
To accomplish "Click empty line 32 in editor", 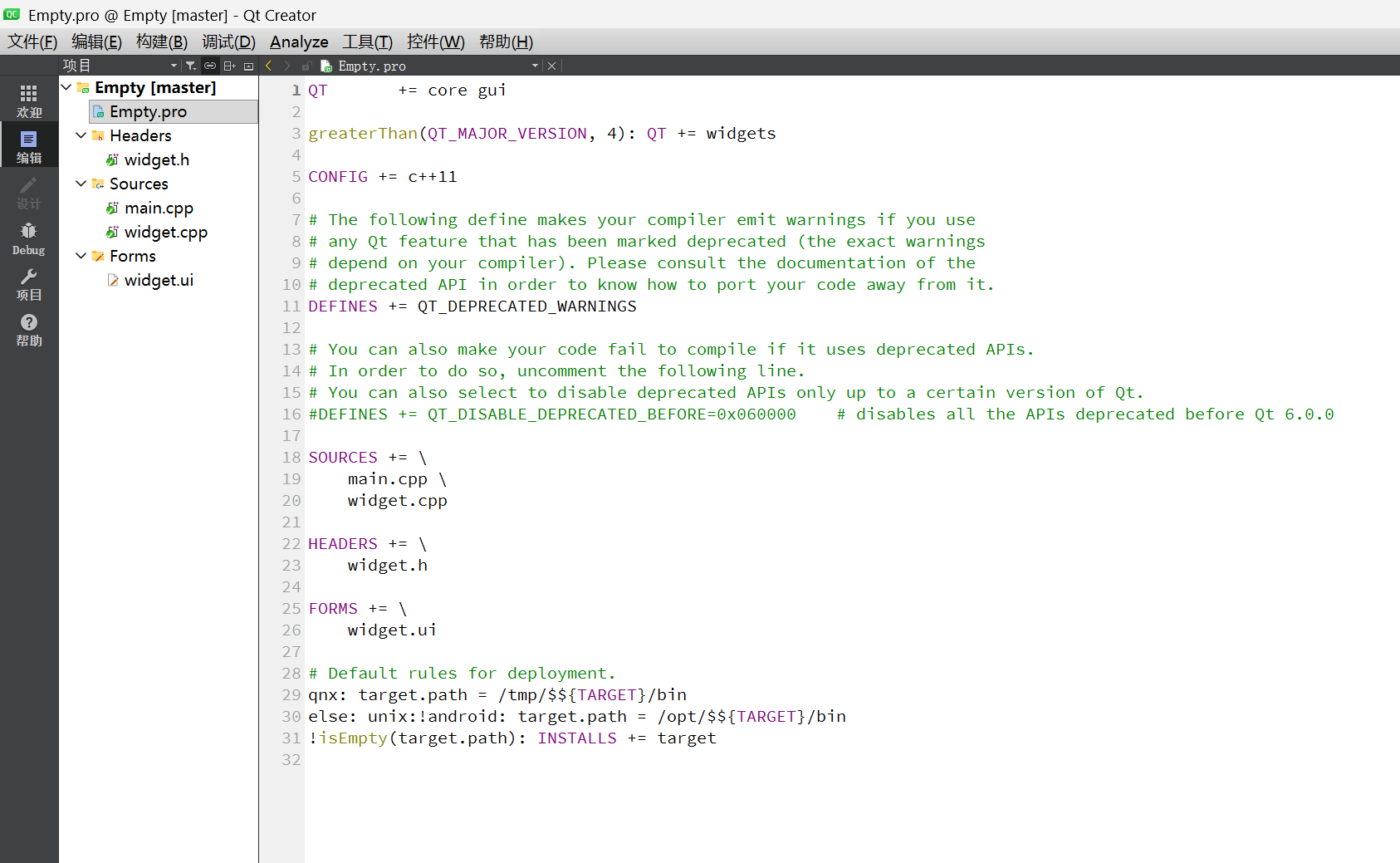I will coord(851,760).
